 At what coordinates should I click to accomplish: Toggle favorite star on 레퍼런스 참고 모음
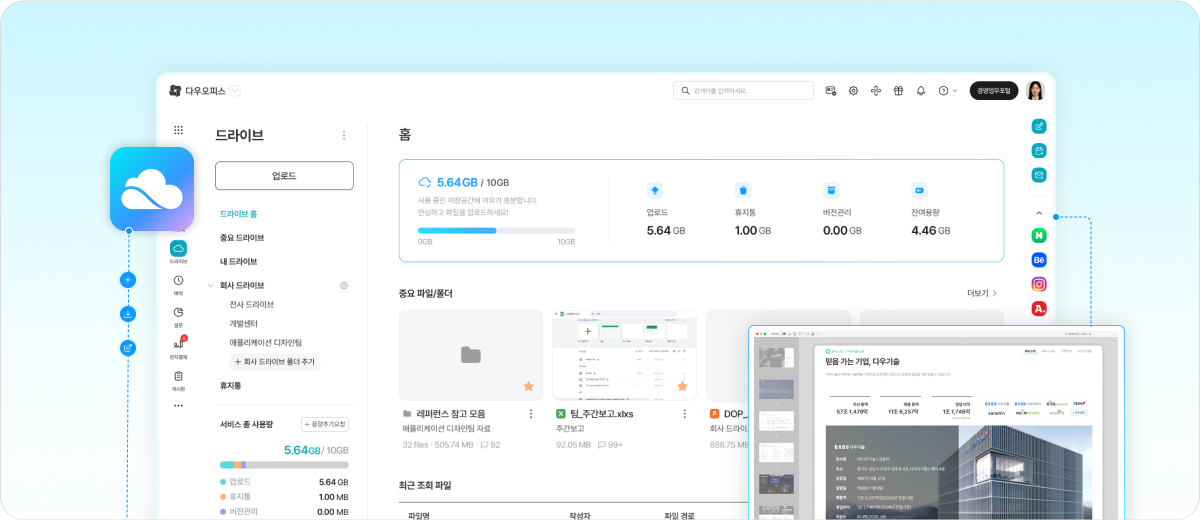tap(528, 386)
